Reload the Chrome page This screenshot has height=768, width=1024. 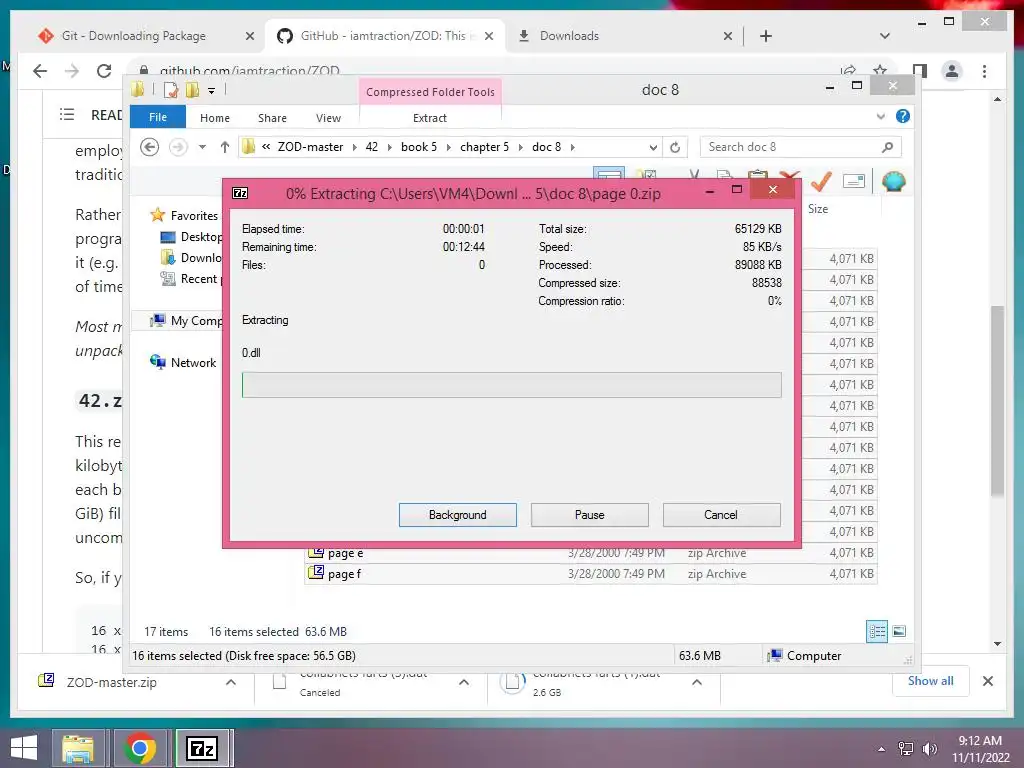[x=104, y=71]
